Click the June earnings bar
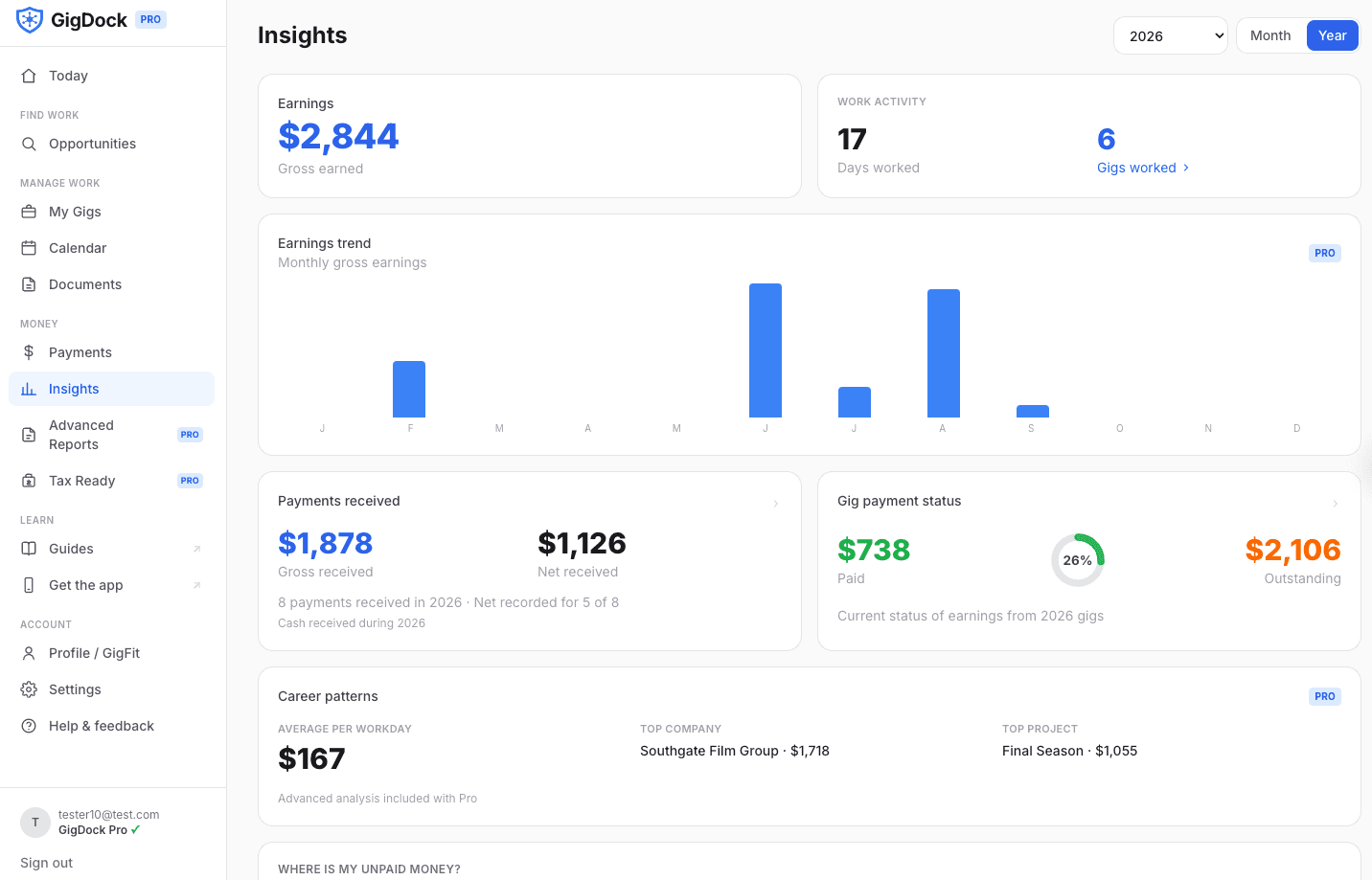 coord(766,350)
